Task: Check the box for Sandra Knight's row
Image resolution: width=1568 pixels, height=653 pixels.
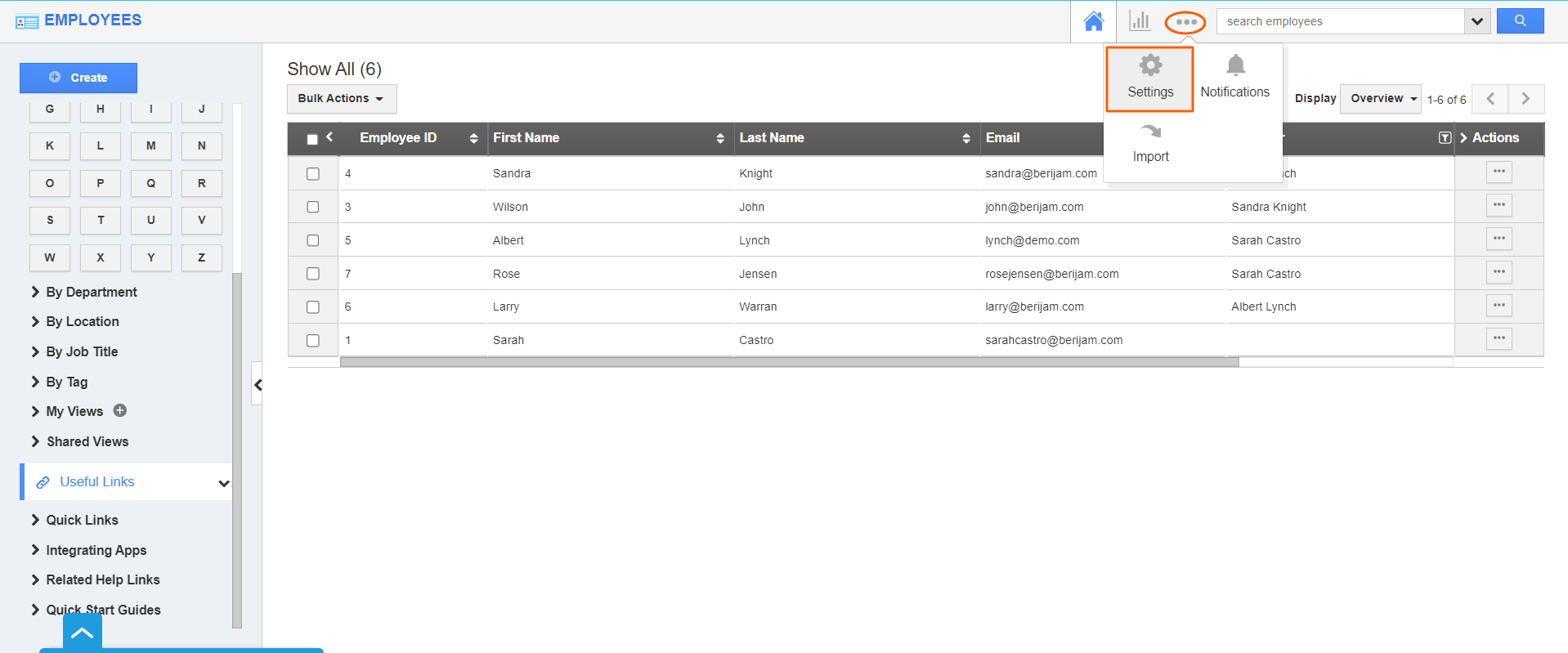Action: [x=313, y=174]
